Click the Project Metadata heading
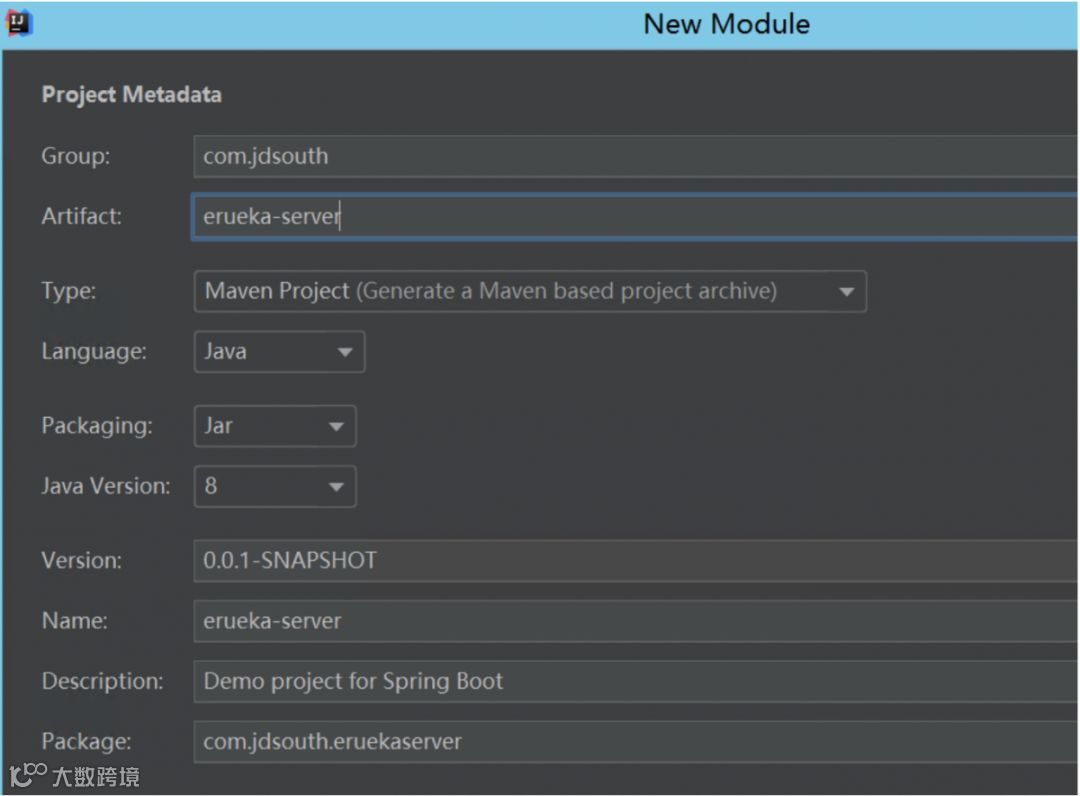This screenshot has height=796, width=1080. [131, 95]
